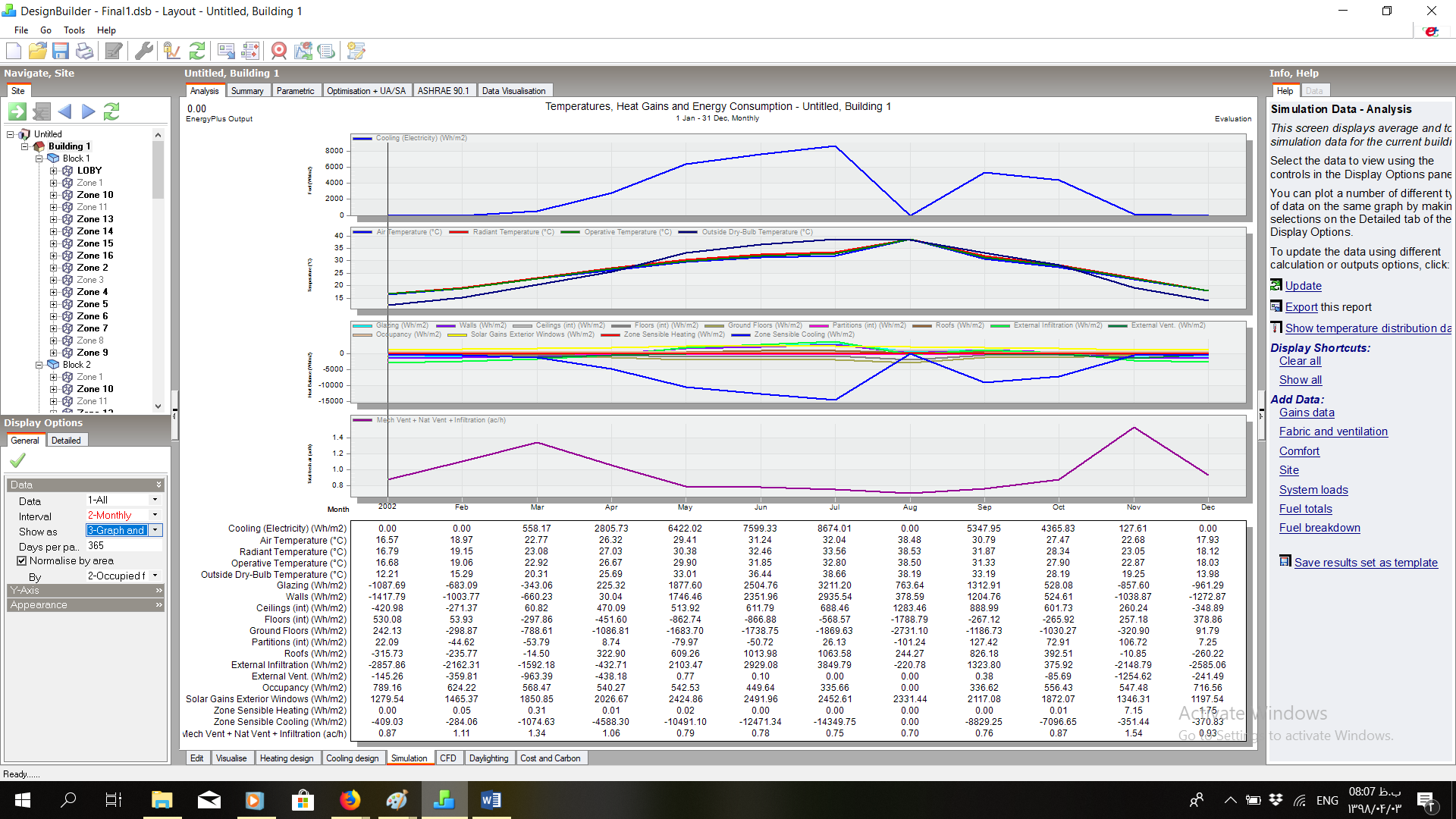Click the scroll with pencil and gear icon
This screenshot has height=819, width=1456.
pyautogui.click(x=356, y=51)
